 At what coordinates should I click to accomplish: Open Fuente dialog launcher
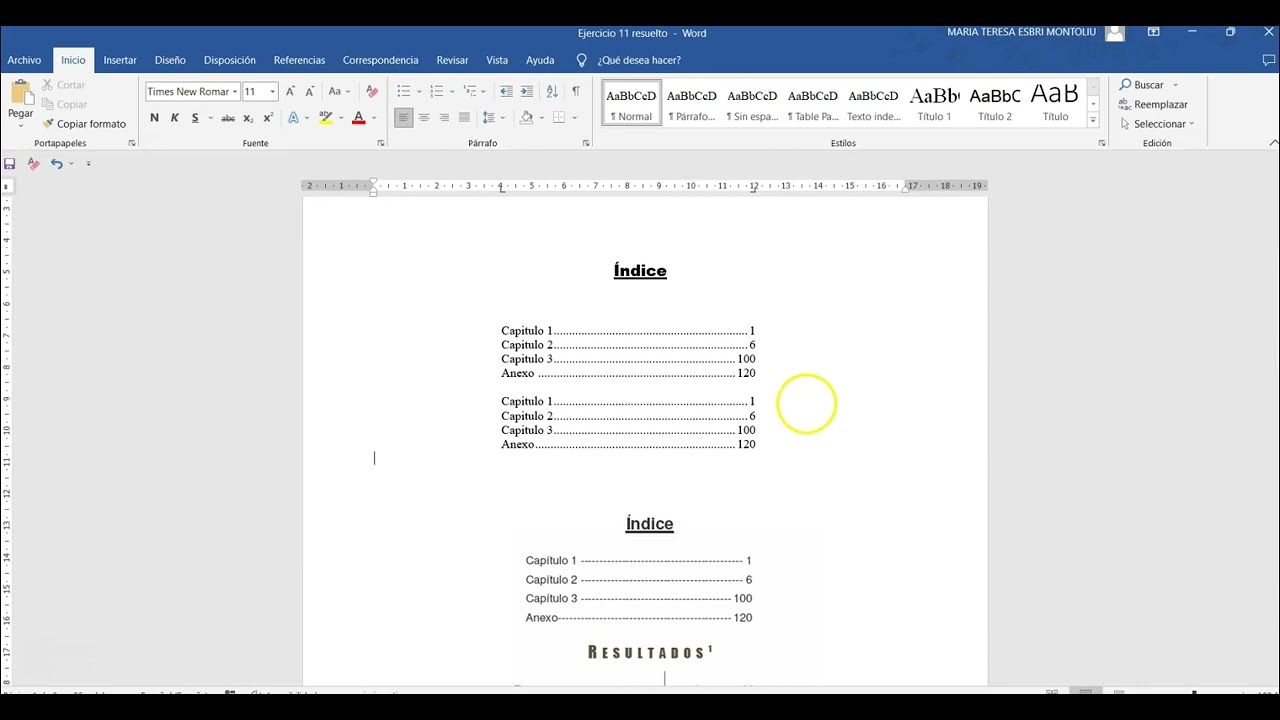pos(381,143)
